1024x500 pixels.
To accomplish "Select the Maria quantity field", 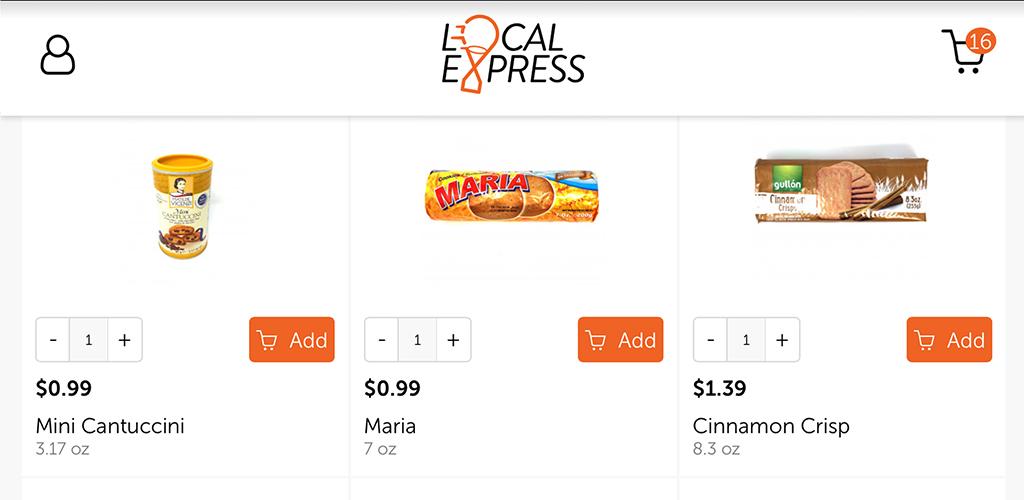I will (x=417, y=339).
